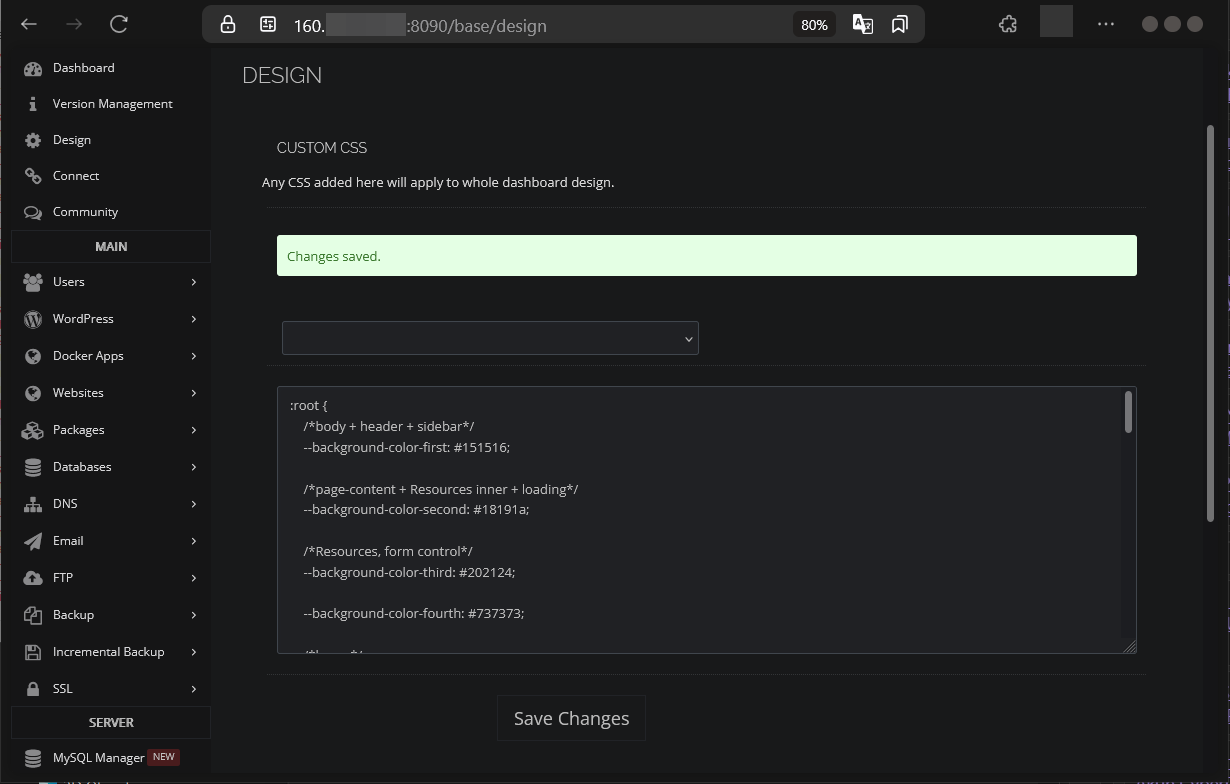
Task: Expand the Websites submenu chevron
Action: [194, 393]
